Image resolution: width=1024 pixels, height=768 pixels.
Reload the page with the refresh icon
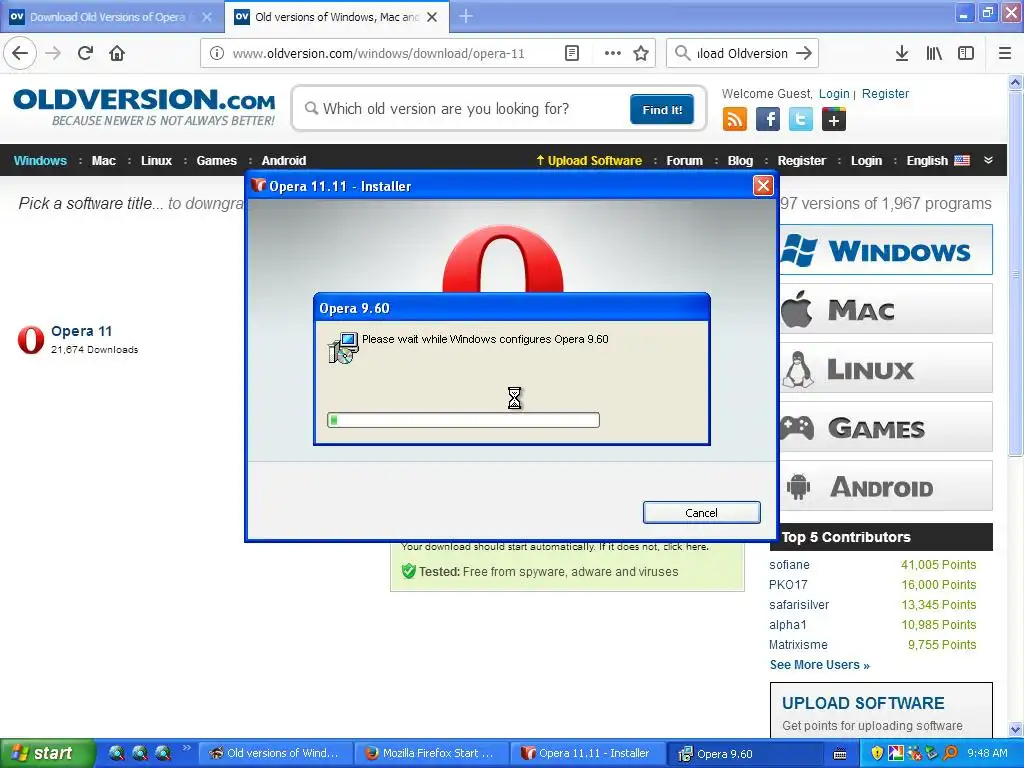point(85,53)
